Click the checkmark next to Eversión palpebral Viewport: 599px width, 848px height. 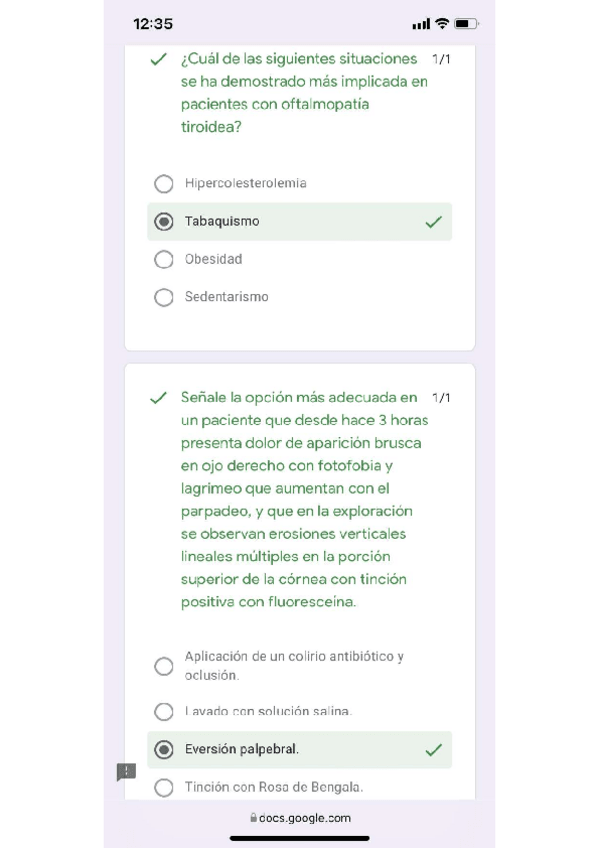tap(433, 749)
